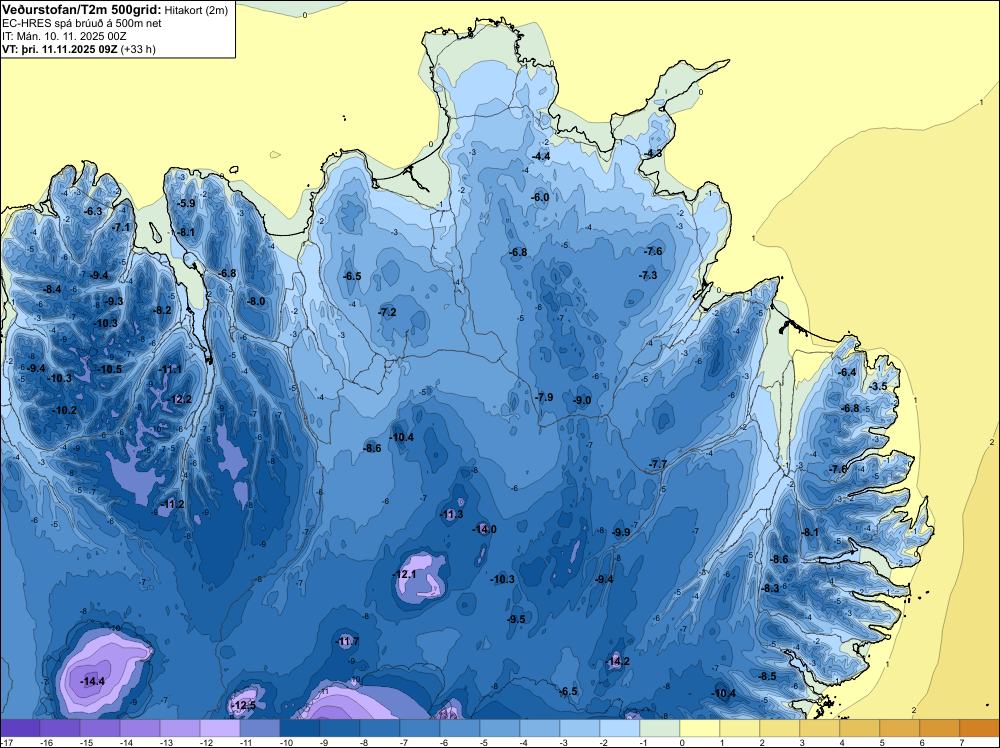Click the -14.2 temperature label

click(x=617, y=661)
